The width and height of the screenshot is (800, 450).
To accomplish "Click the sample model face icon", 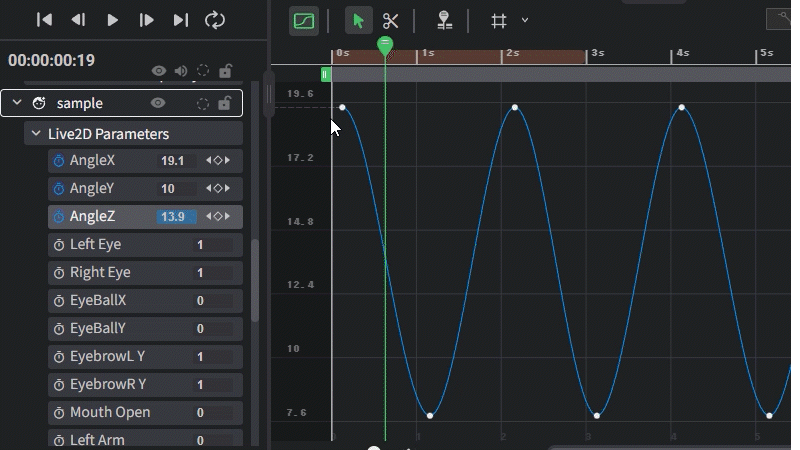I will [x=39, y=103].
